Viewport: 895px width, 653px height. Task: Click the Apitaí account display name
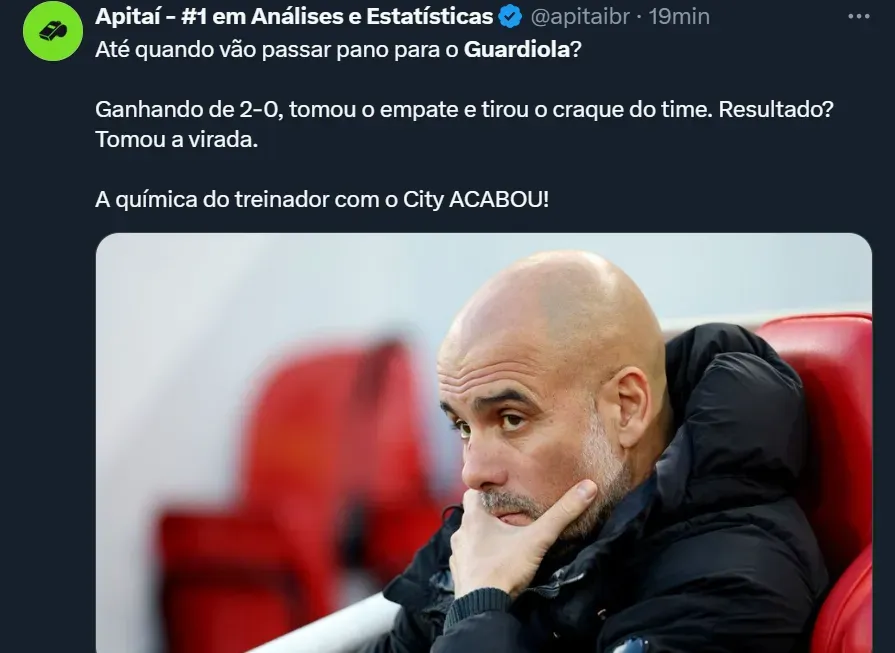pyautogui.click(x=294, y=17)
